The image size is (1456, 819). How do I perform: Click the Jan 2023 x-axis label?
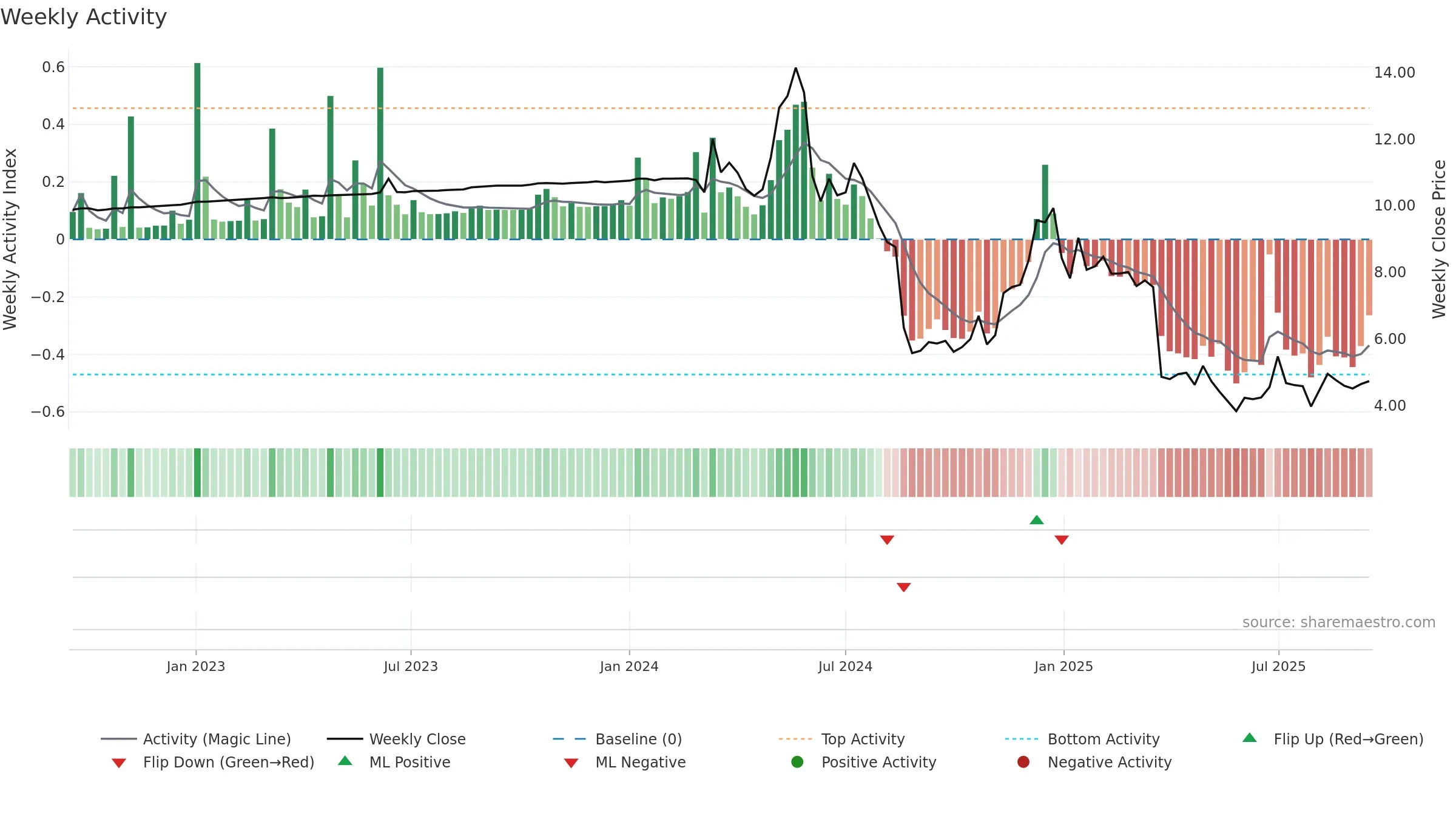[x=196, y=666]
